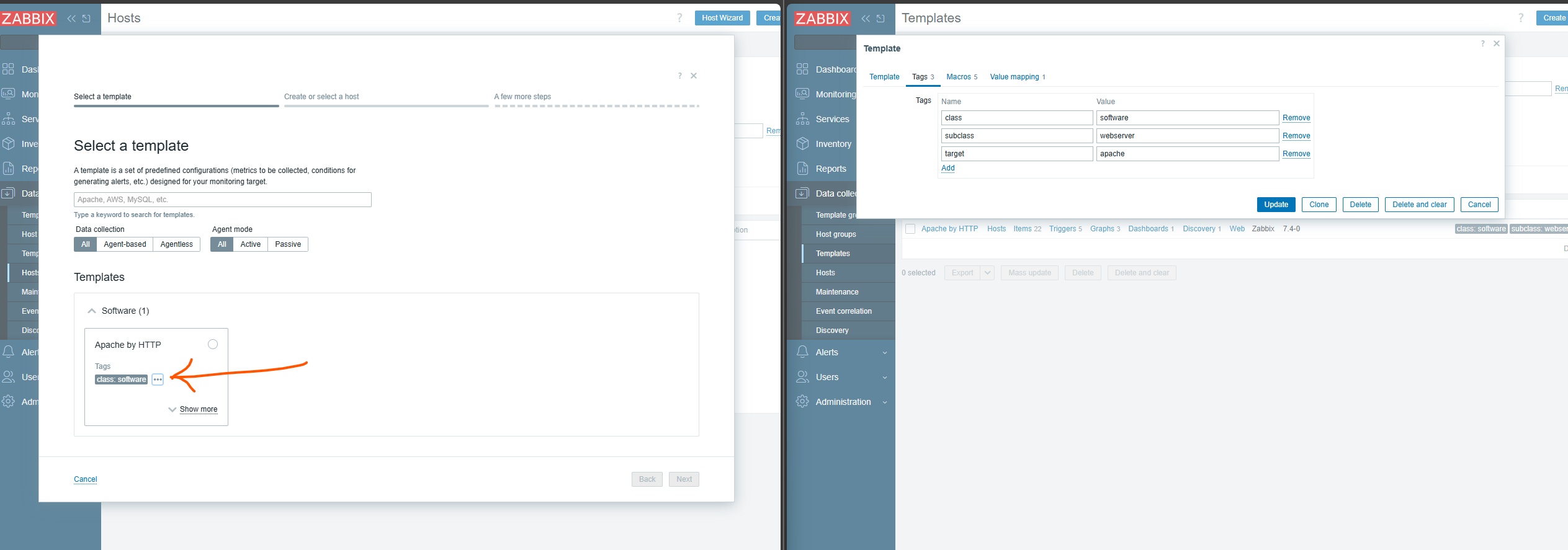Open Event correlation submenu item
This screenshot has height=550, width=1568.
pos(844,311)
